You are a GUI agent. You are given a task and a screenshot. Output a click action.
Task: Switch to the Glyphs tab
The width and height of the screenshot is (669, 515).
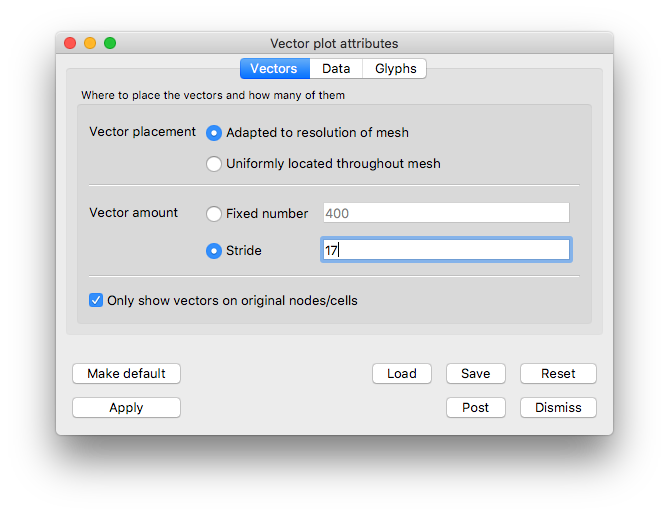[x=395, y=69]
